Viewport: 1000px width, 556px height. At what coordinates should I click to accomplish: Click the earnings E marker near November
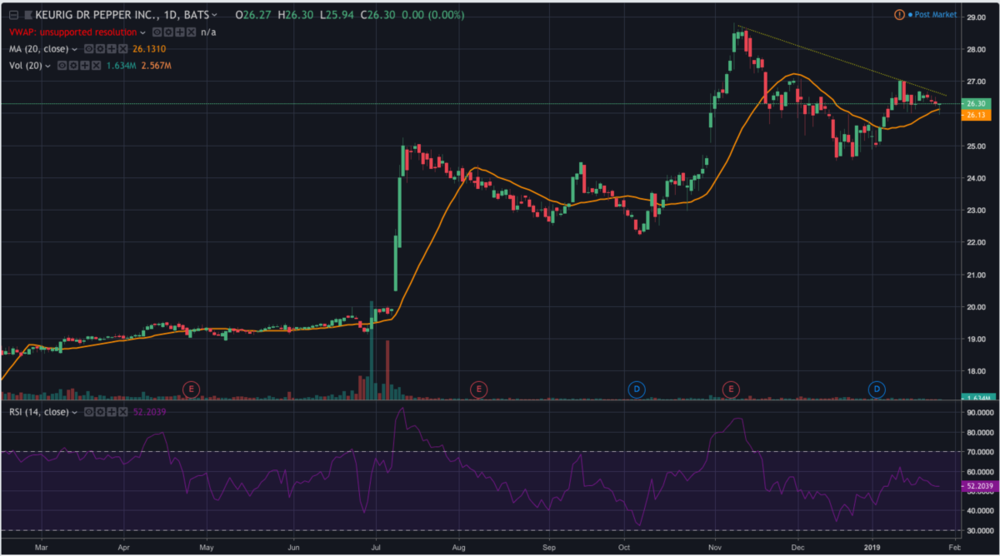(731, 388)
